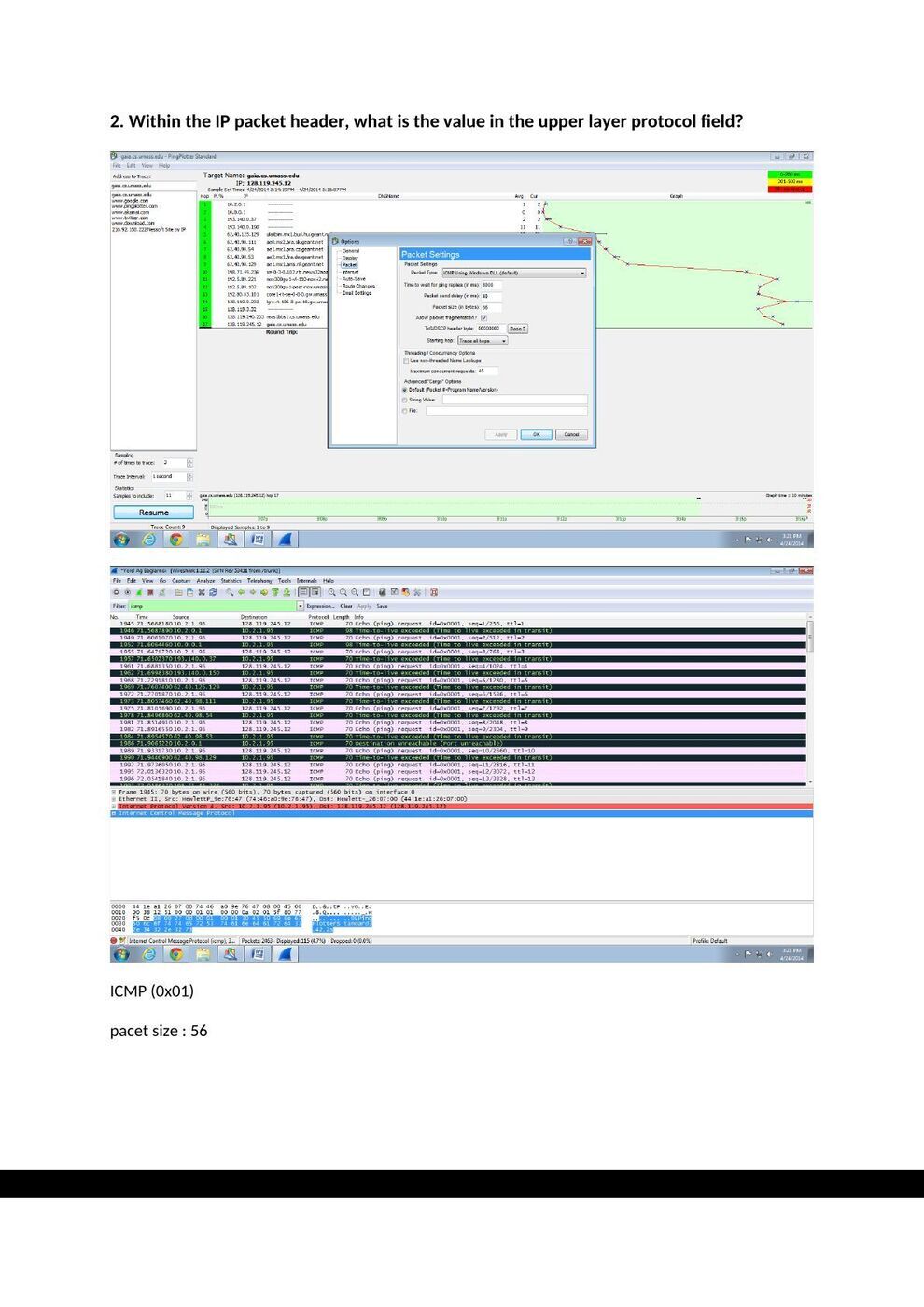Image resolution: width=924 pixels, height=1307 pixels.
Task: Open File Explorer in Wireshark screenshot taskbar
Action: pos(203,954)
